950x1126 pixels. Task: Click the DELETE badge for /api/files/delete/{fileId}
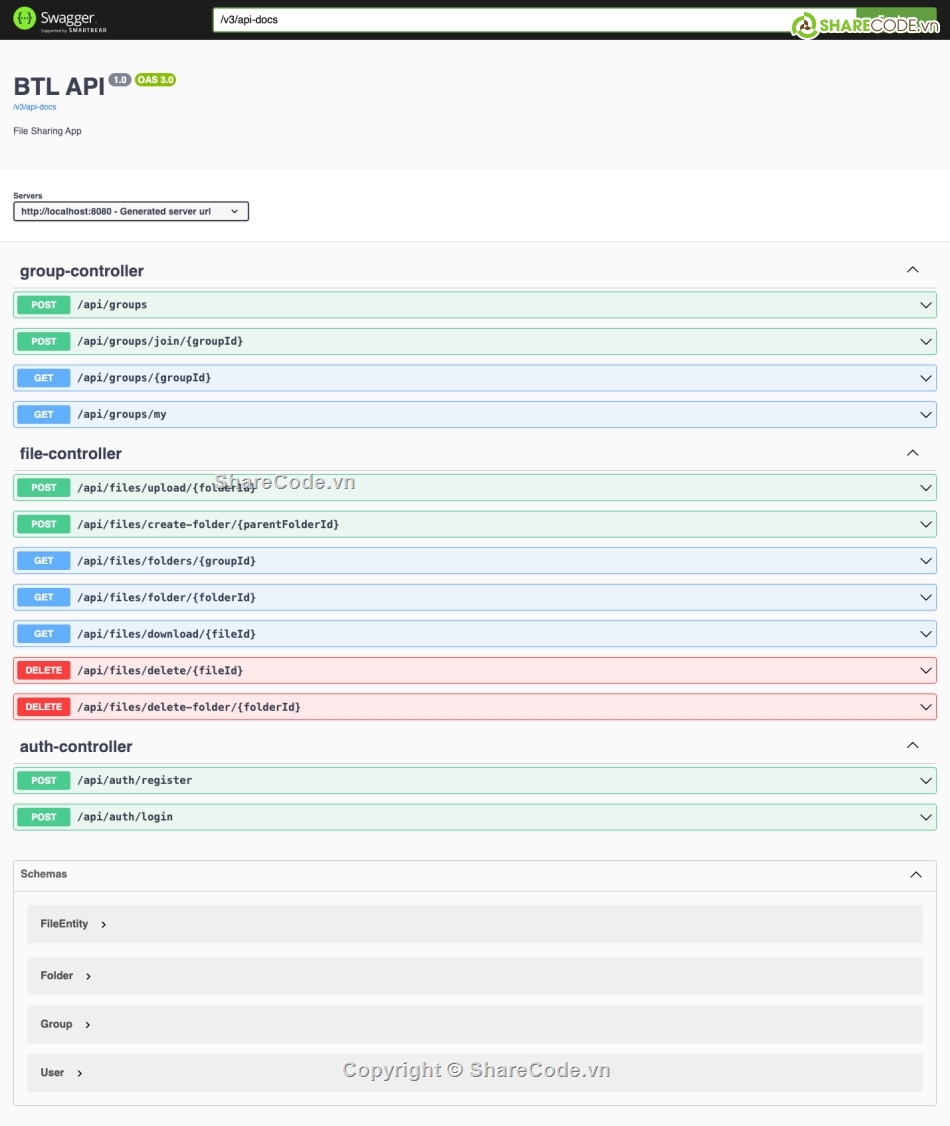tap(44, 670)
